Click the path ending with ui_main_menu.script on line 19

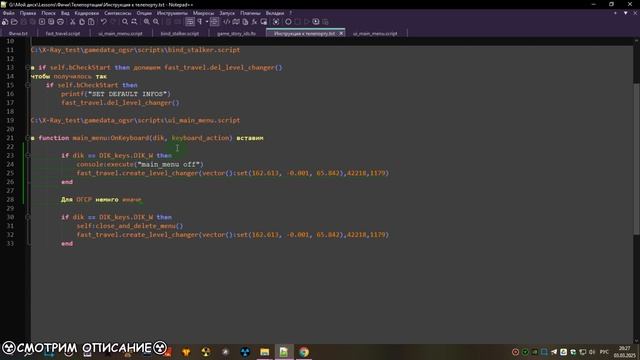pyautogui.click(x=136, y=120)
